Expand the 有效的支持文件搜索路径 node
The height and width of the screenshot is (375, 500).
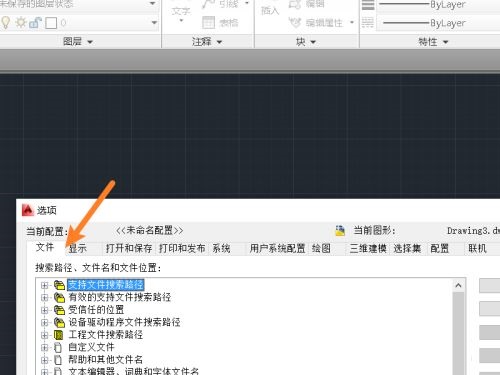coord(44,297)
